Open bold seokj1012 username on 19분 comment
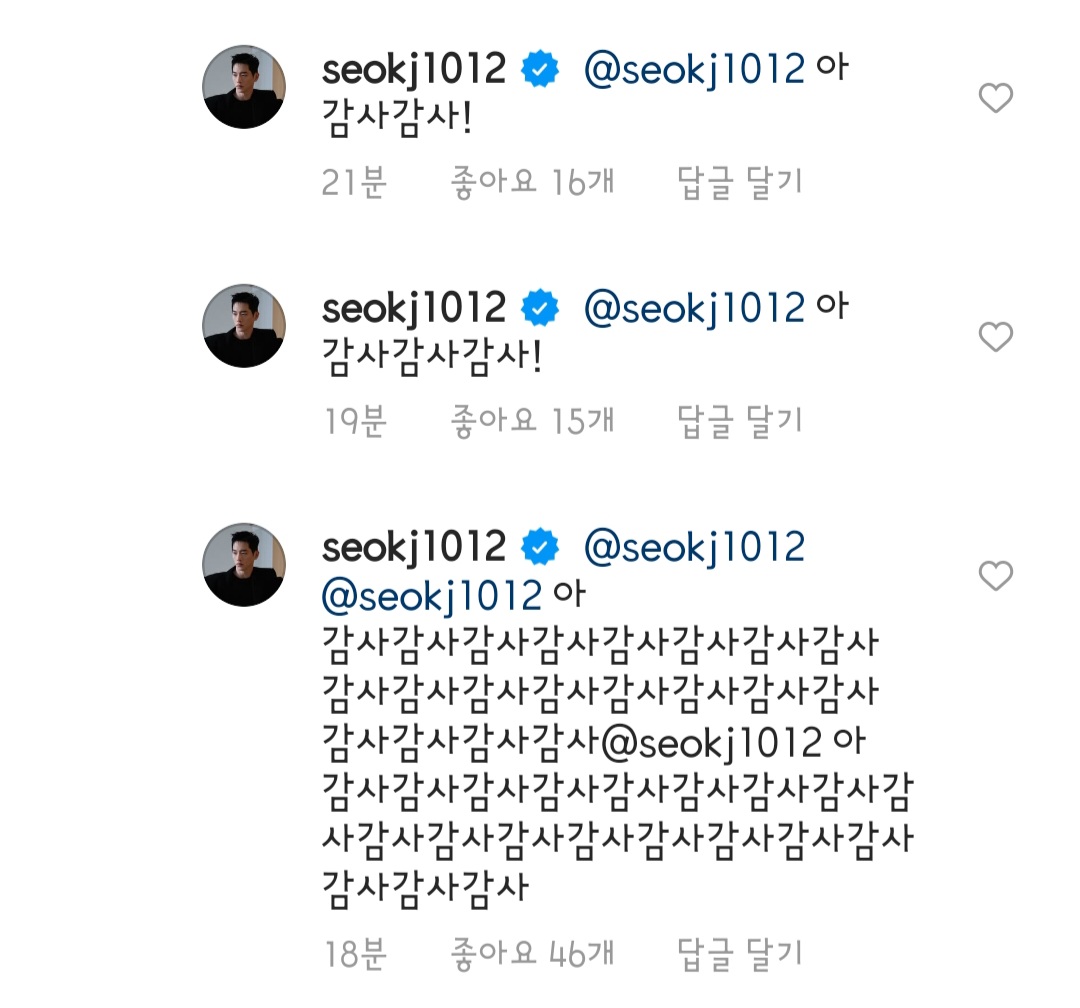The height and width of the screenshot is (1008, 1080). pos(414,309)
